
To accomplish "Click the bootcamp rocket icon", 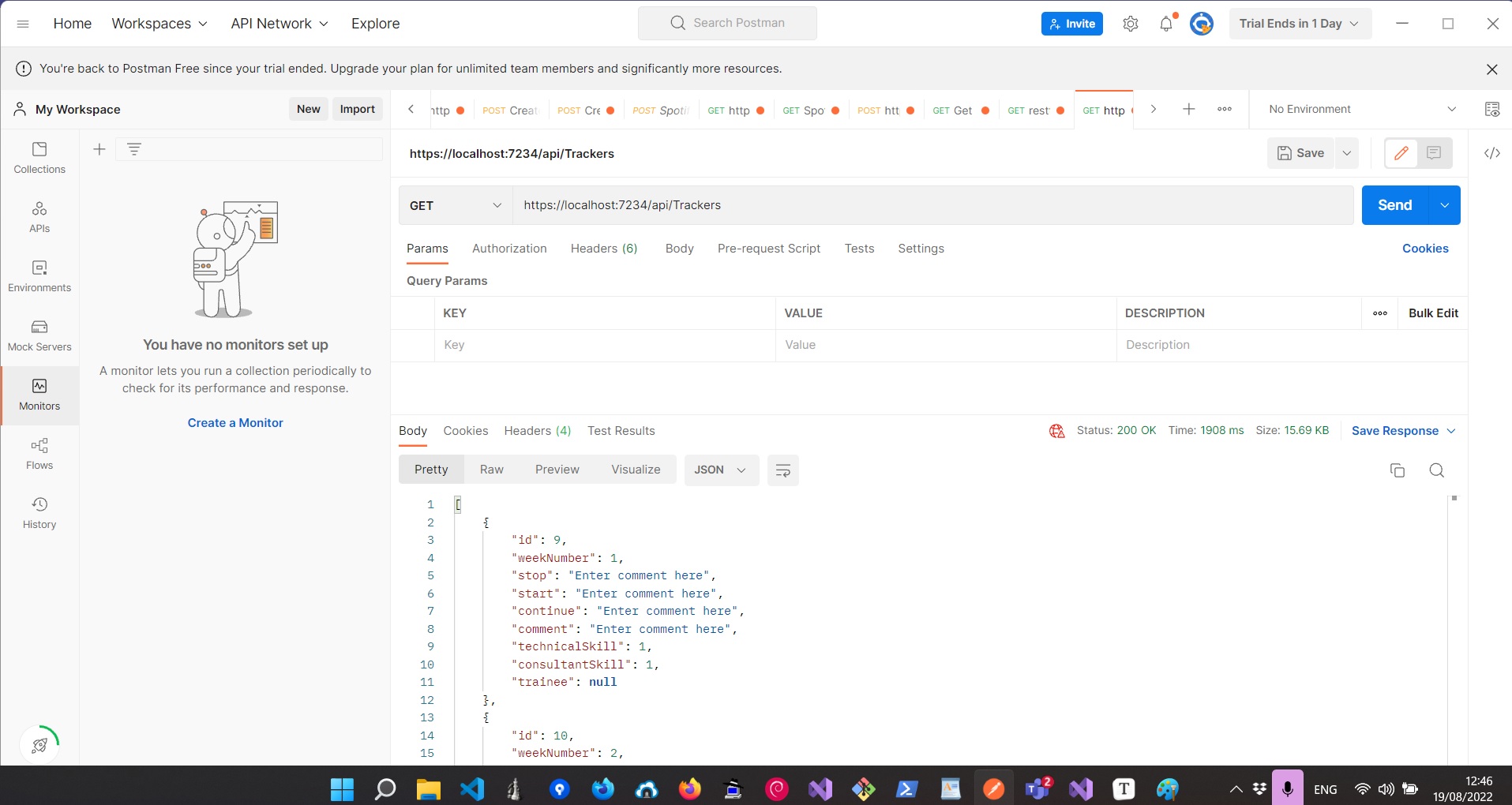I will [39, 745].
